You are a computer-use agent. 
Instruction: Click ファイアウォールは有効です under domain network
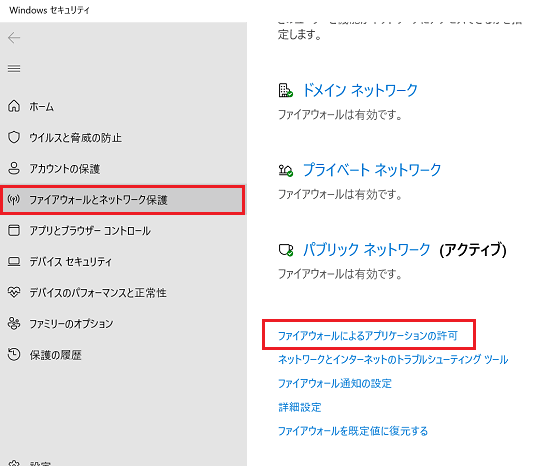[x=340, y=115]
